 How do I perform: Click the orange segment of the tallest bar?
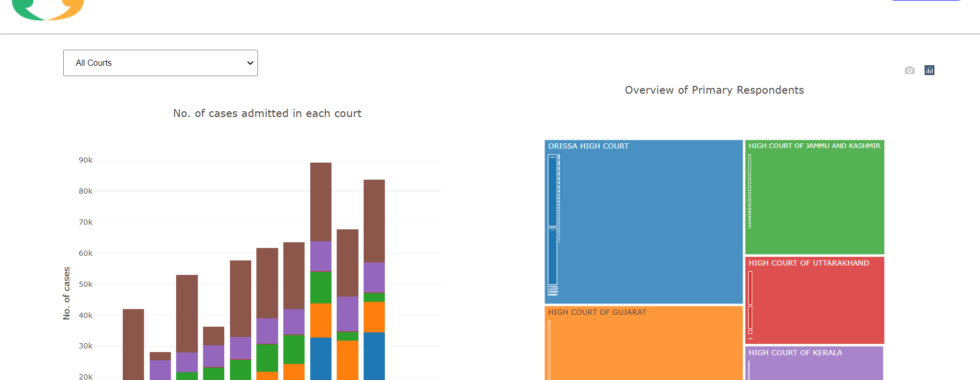(321, 321)
